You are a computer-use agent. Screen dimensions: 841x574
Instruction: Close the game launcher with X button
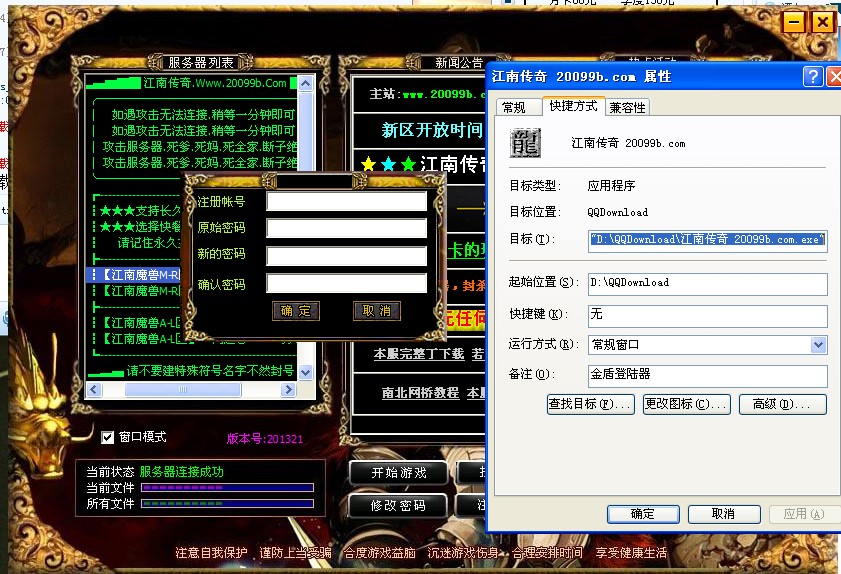pyautogui.click(x=822, y=23)
